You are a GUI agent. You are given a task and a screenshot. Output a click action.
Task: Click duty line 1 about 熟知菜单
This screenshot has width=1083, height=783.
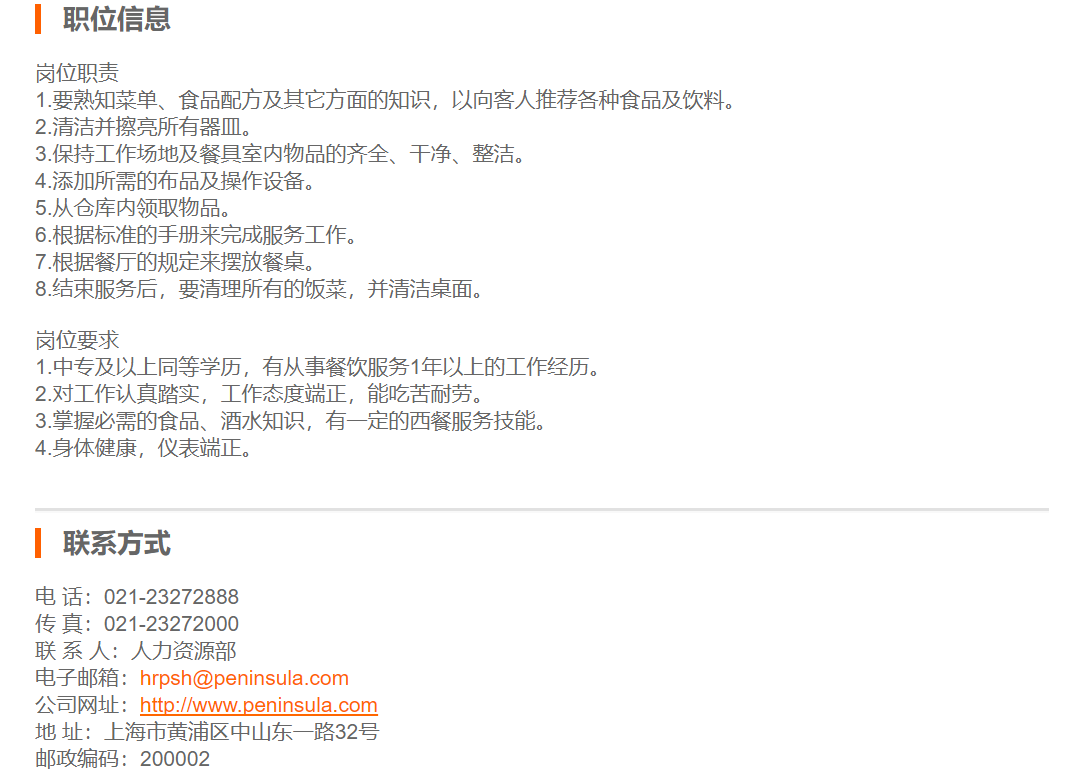tap(386, 100)
